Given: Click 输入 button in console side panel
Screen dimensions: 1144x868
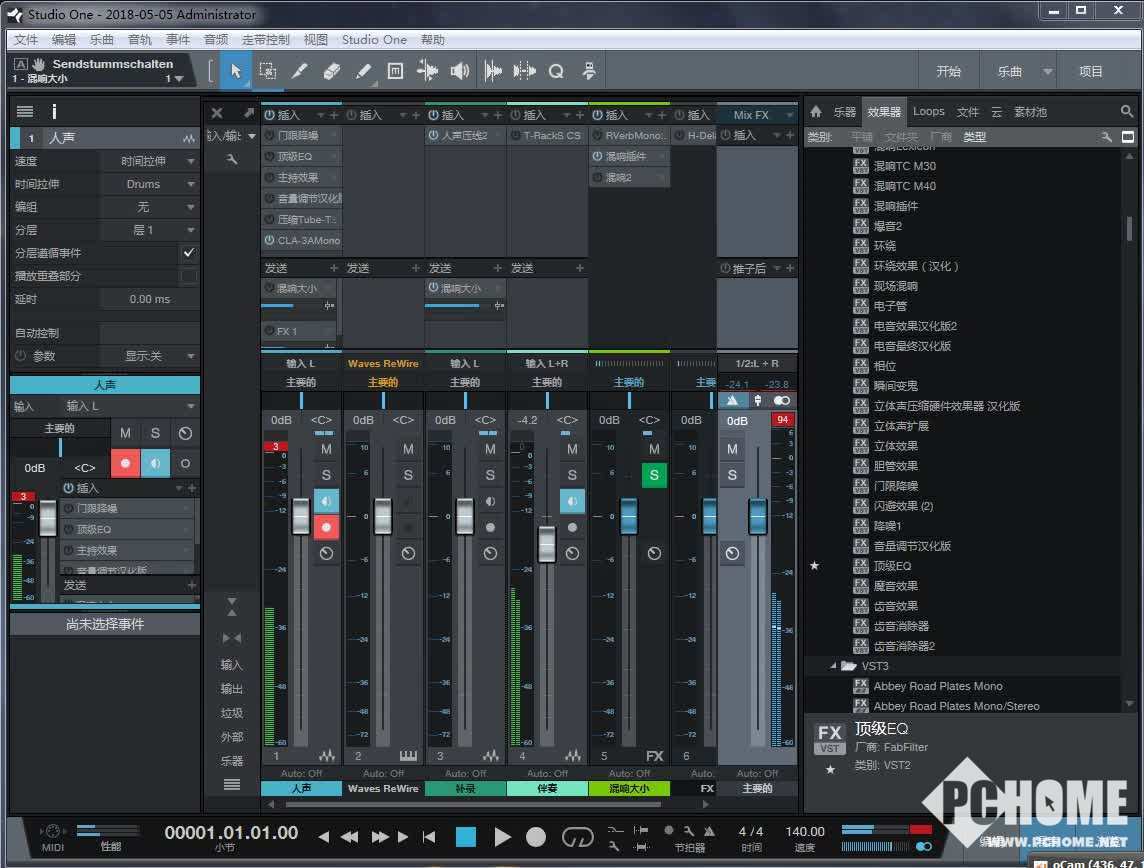Looking at the screenshot, I should (x=231, y=664).
